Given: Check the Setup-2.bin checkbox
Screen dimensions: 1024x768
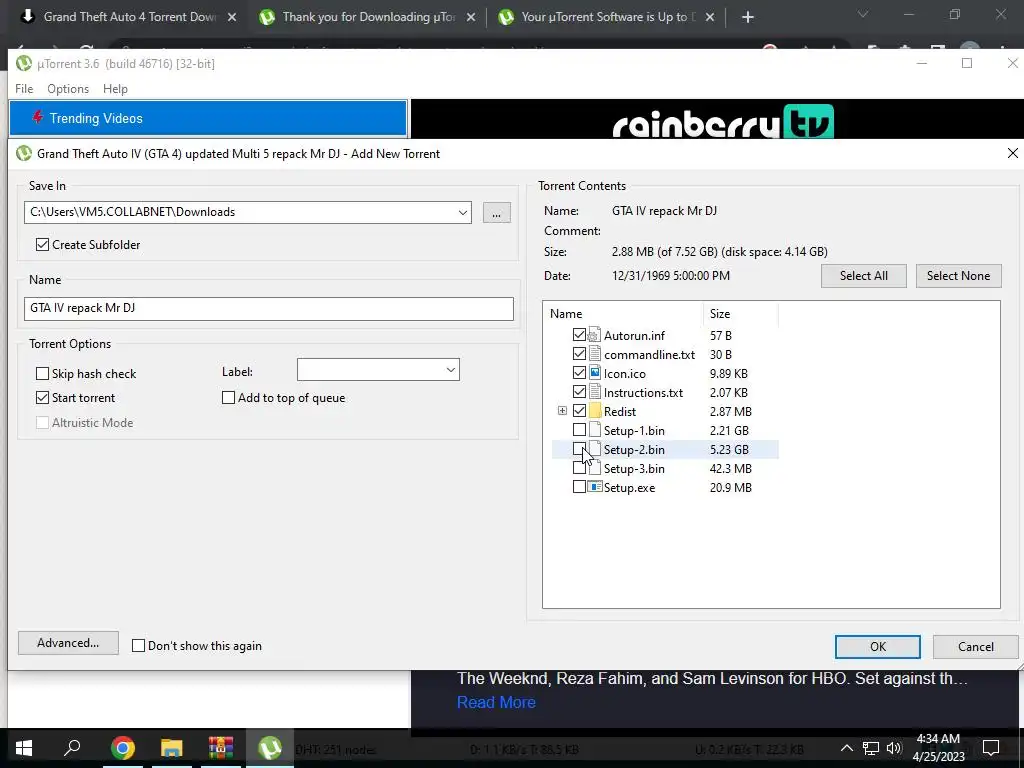Looking at the screenshot, I should click(579, 449).
